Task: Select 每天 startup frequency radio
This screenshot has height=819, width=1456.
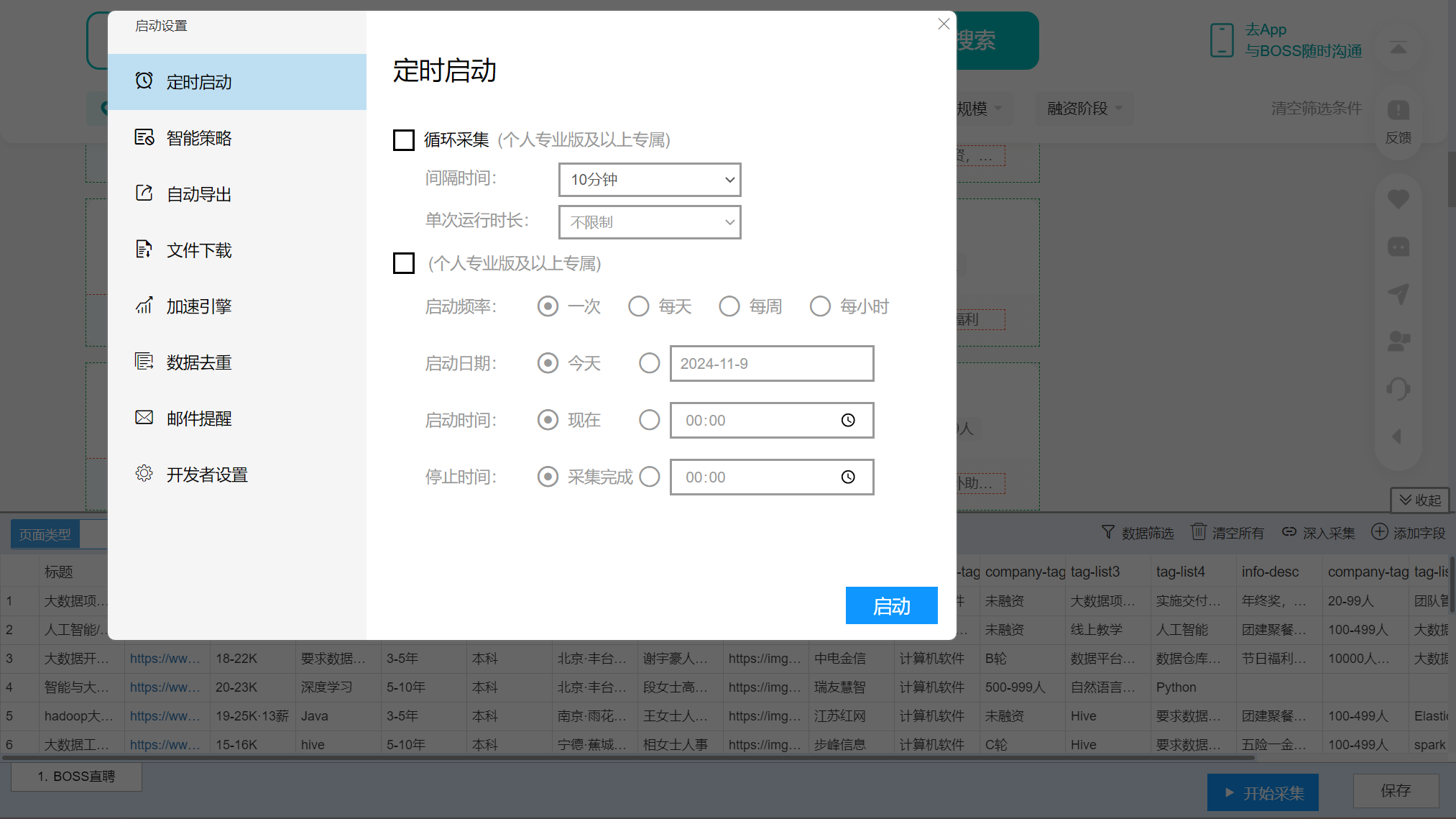Action: click(x=638, y=306)
